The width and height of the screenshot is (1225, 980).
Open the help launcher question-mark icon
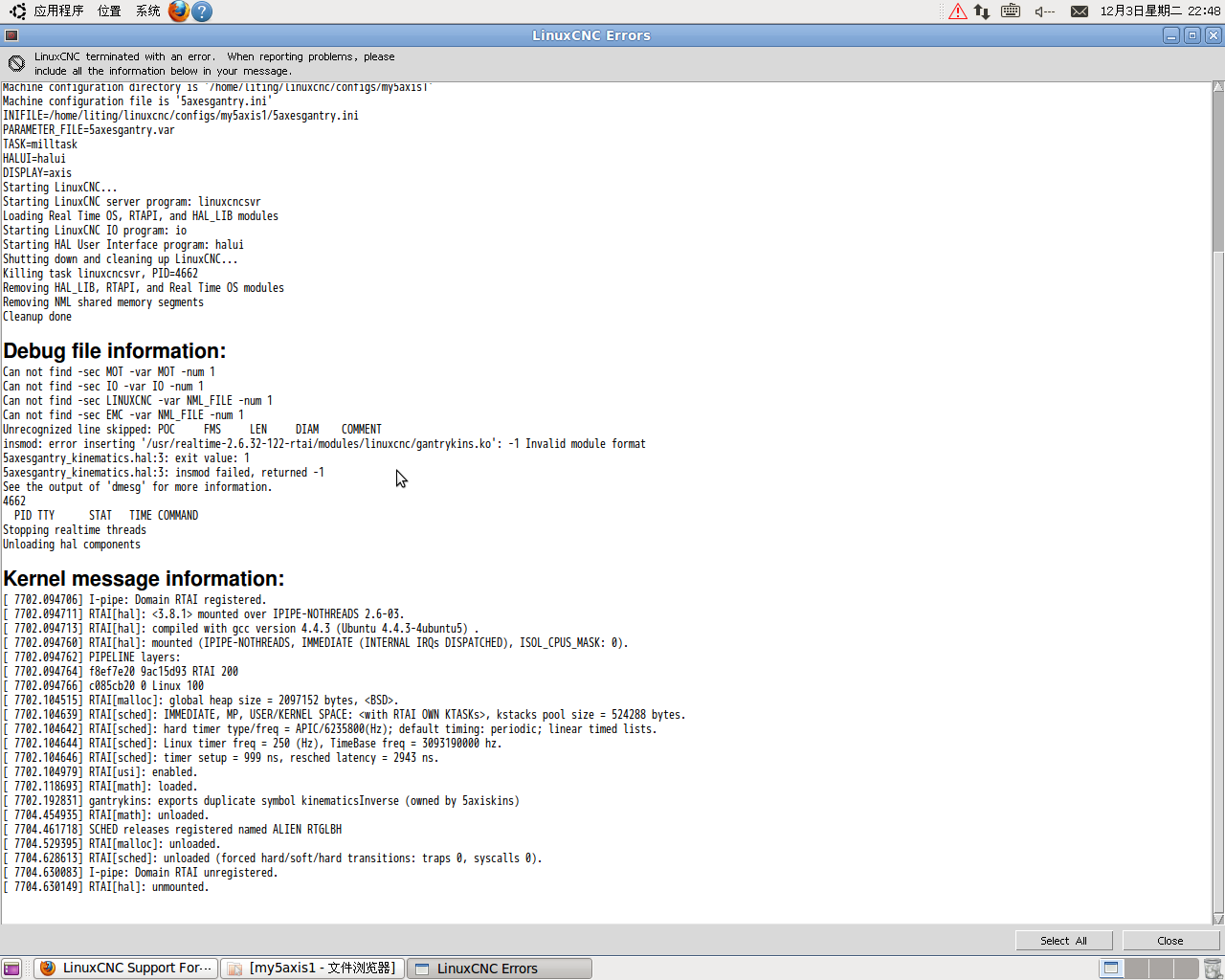202,11
